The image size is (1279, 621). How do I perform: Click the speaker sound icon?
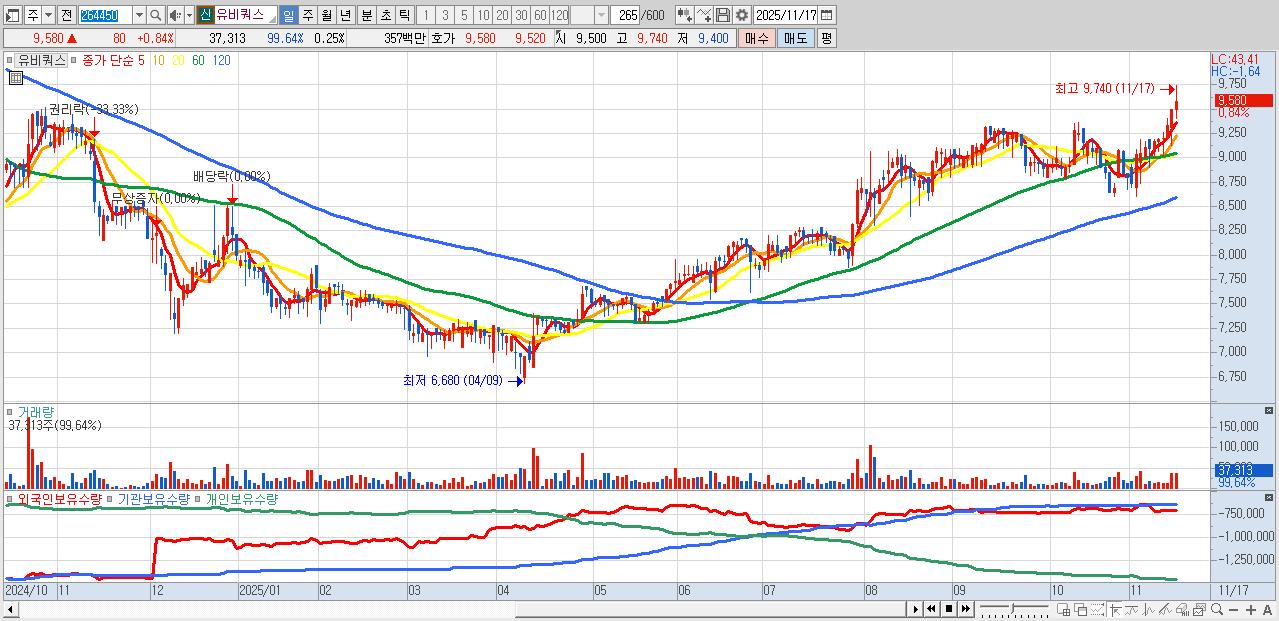click(175, 15)
